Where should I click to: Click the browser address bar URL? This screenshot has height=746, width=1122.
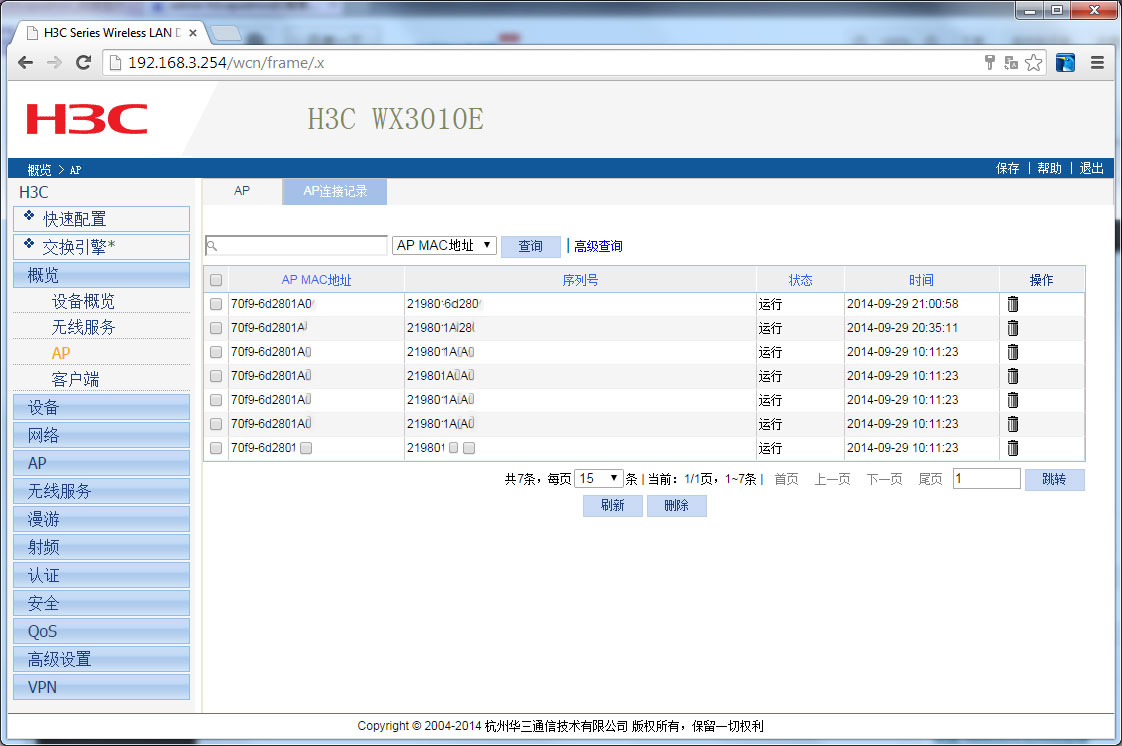pos(226,63)
